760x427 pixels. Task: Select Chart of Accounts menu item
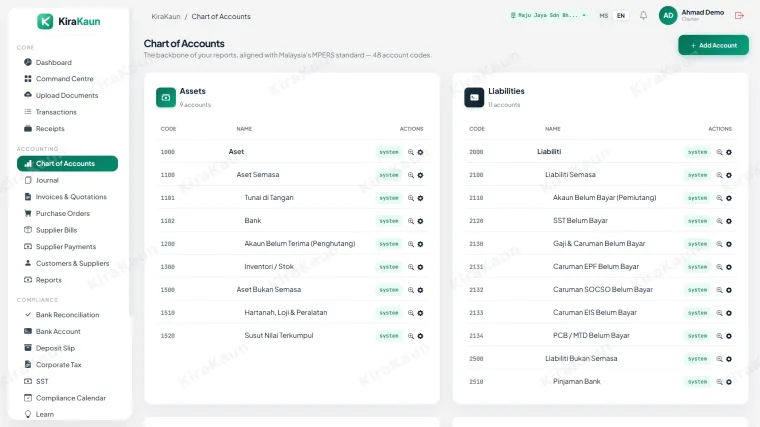tap(67, 163)
